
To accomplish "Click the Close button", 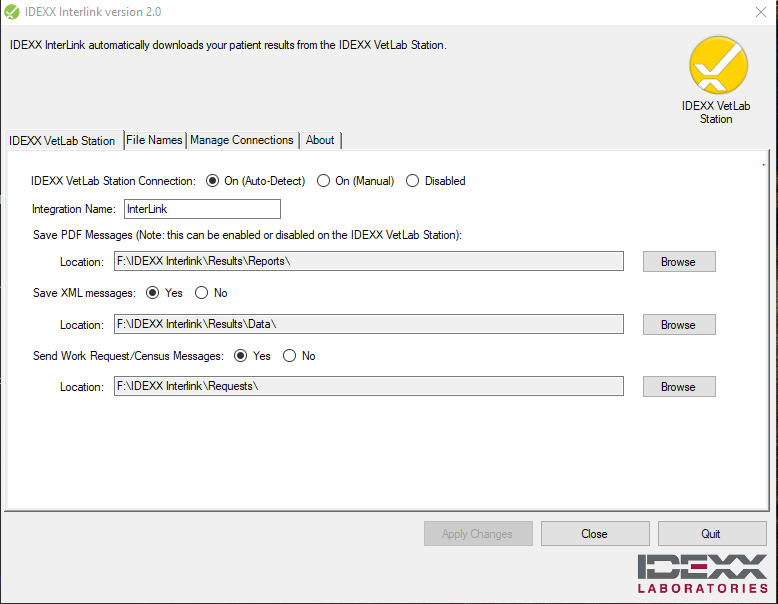I will coord(595,534).
